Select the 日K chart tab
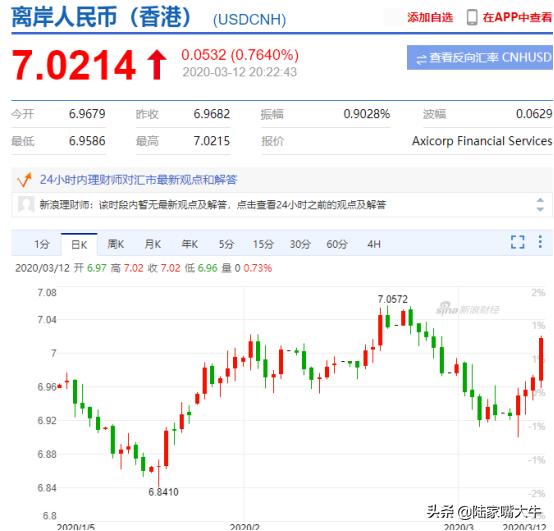This screenshot has width=554, height=531. coord(79,244)
